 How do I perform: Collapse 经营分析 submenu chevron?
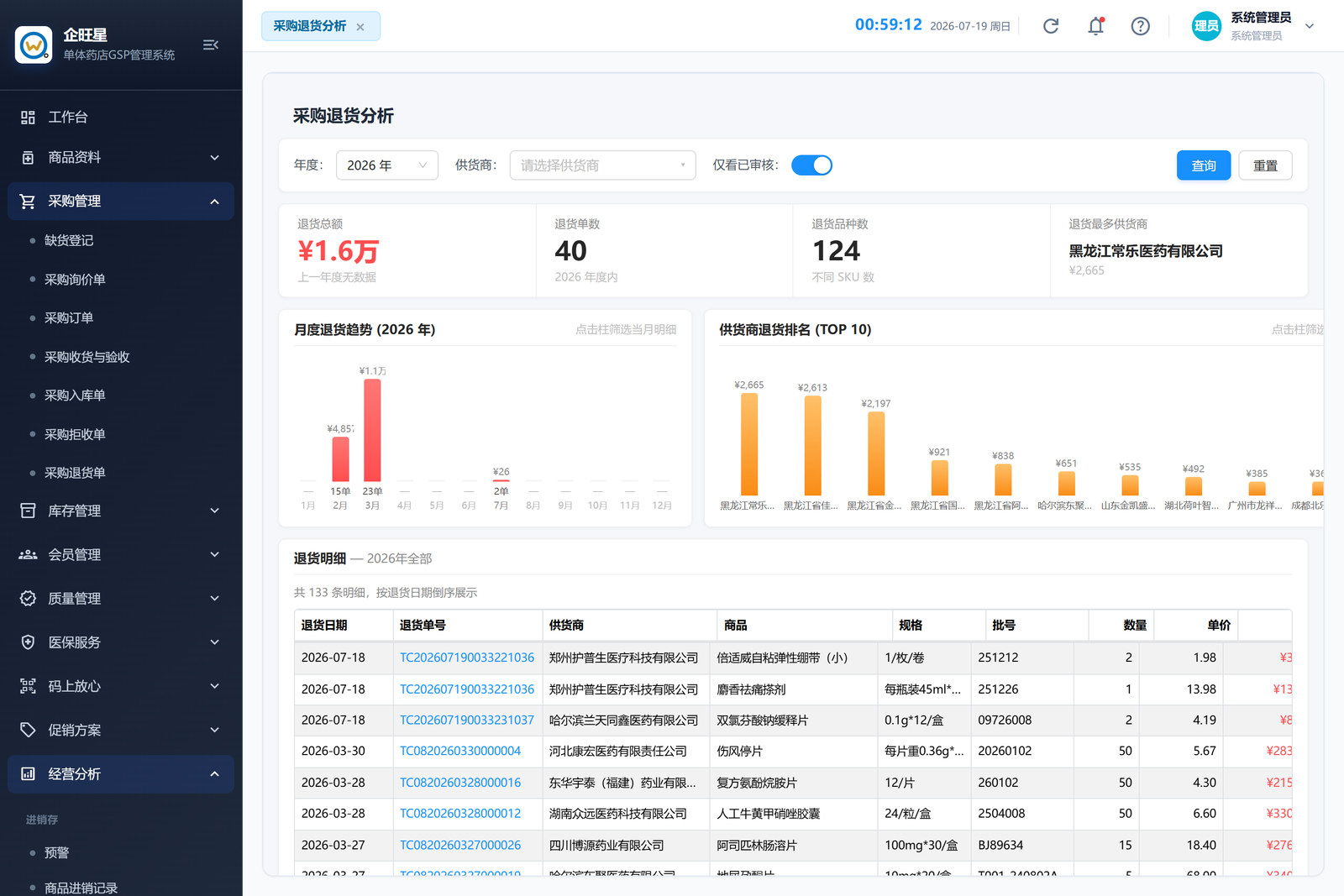click(x=214, y=773)
